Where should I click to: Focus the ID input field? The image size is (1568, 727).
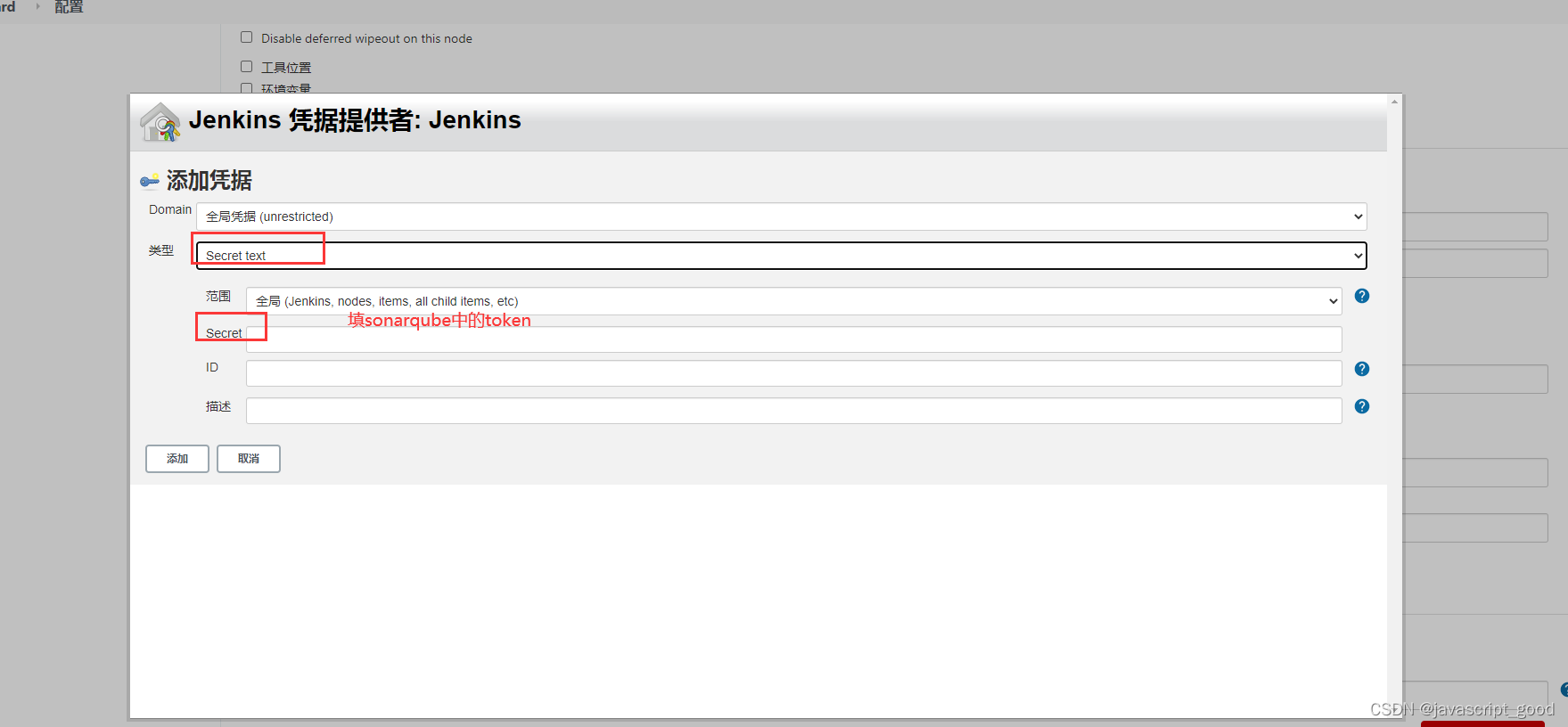click(x=794, y=373)
